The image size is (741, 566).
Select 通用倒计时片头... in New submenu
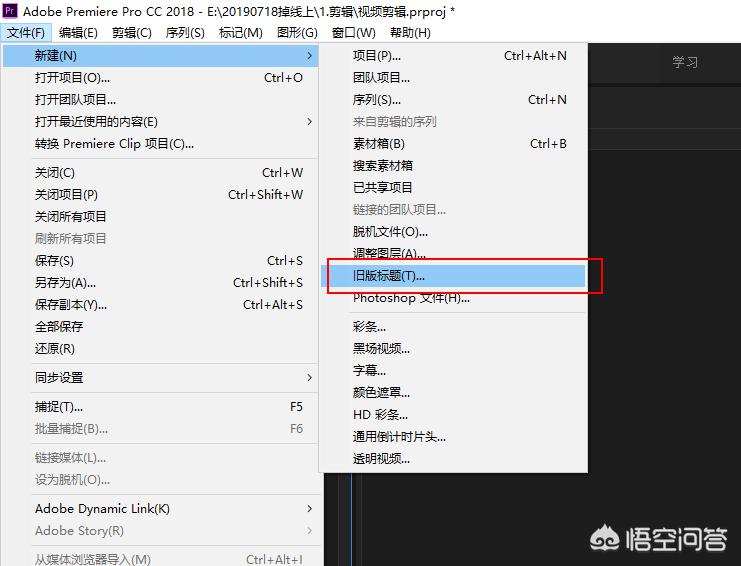point(453,437)
